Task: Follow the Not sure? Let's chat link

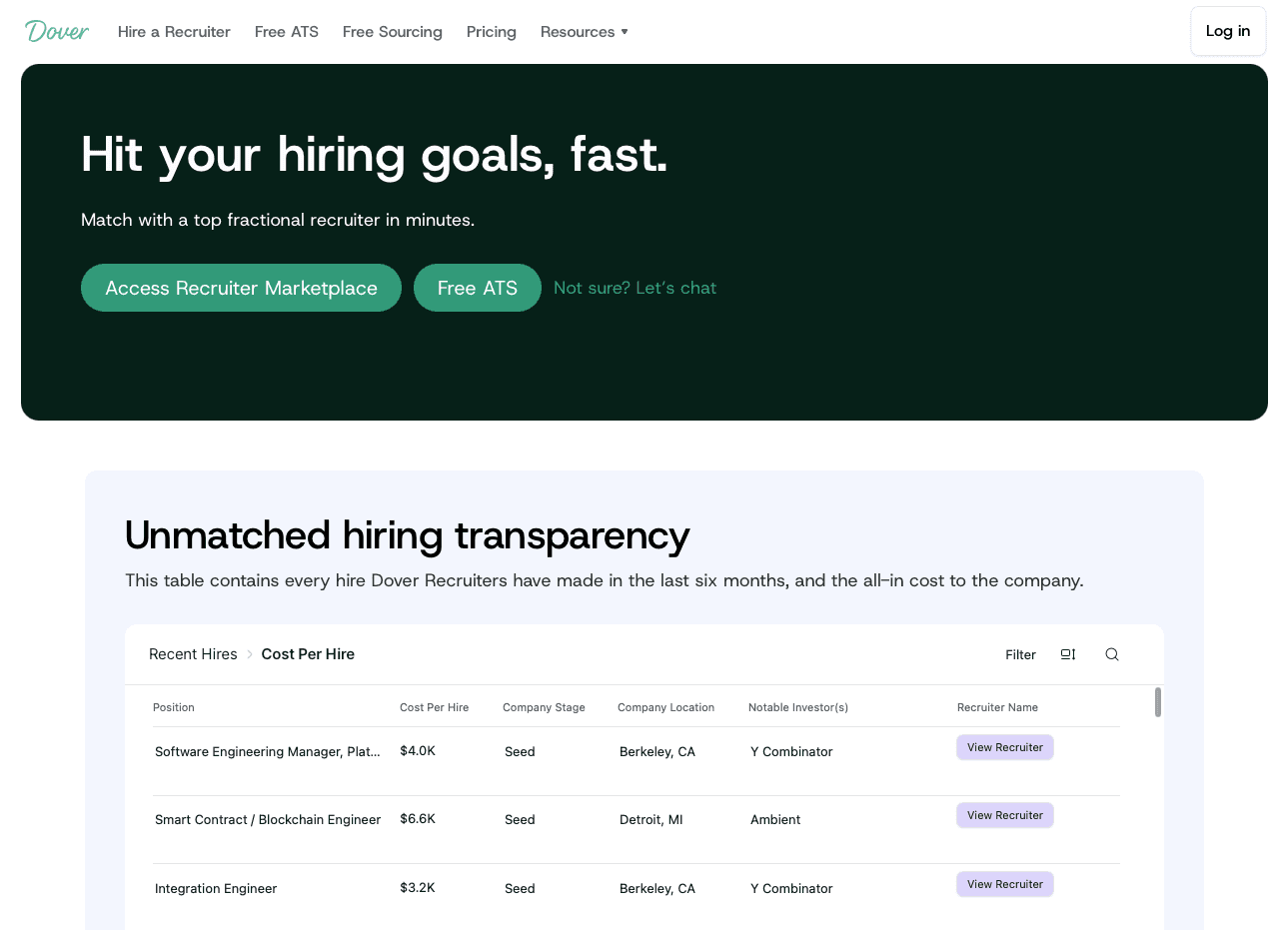Action: [x=635, y=288]
